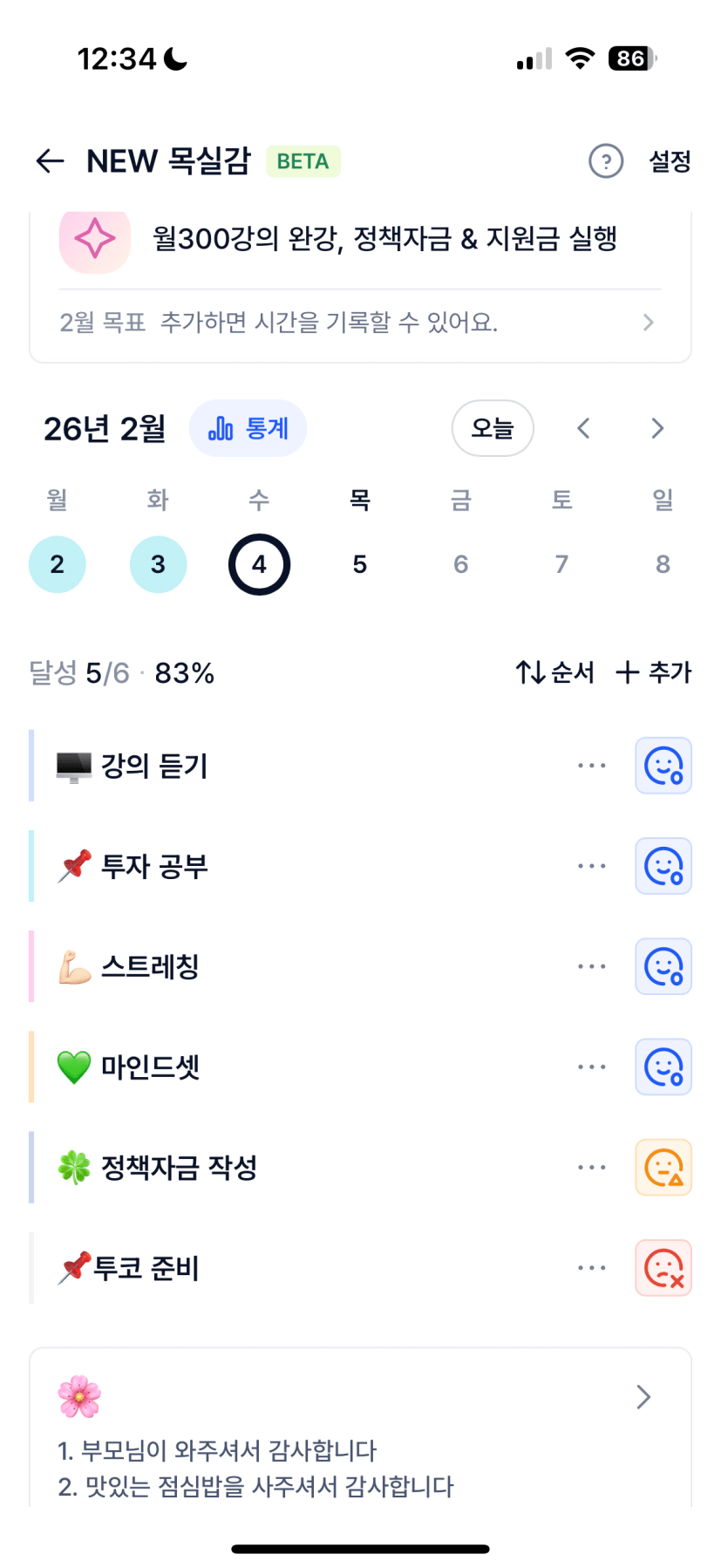The width and height of the screenshot is (721, 1568).
Task: Tap the back arrow icon
Action: 51,161
